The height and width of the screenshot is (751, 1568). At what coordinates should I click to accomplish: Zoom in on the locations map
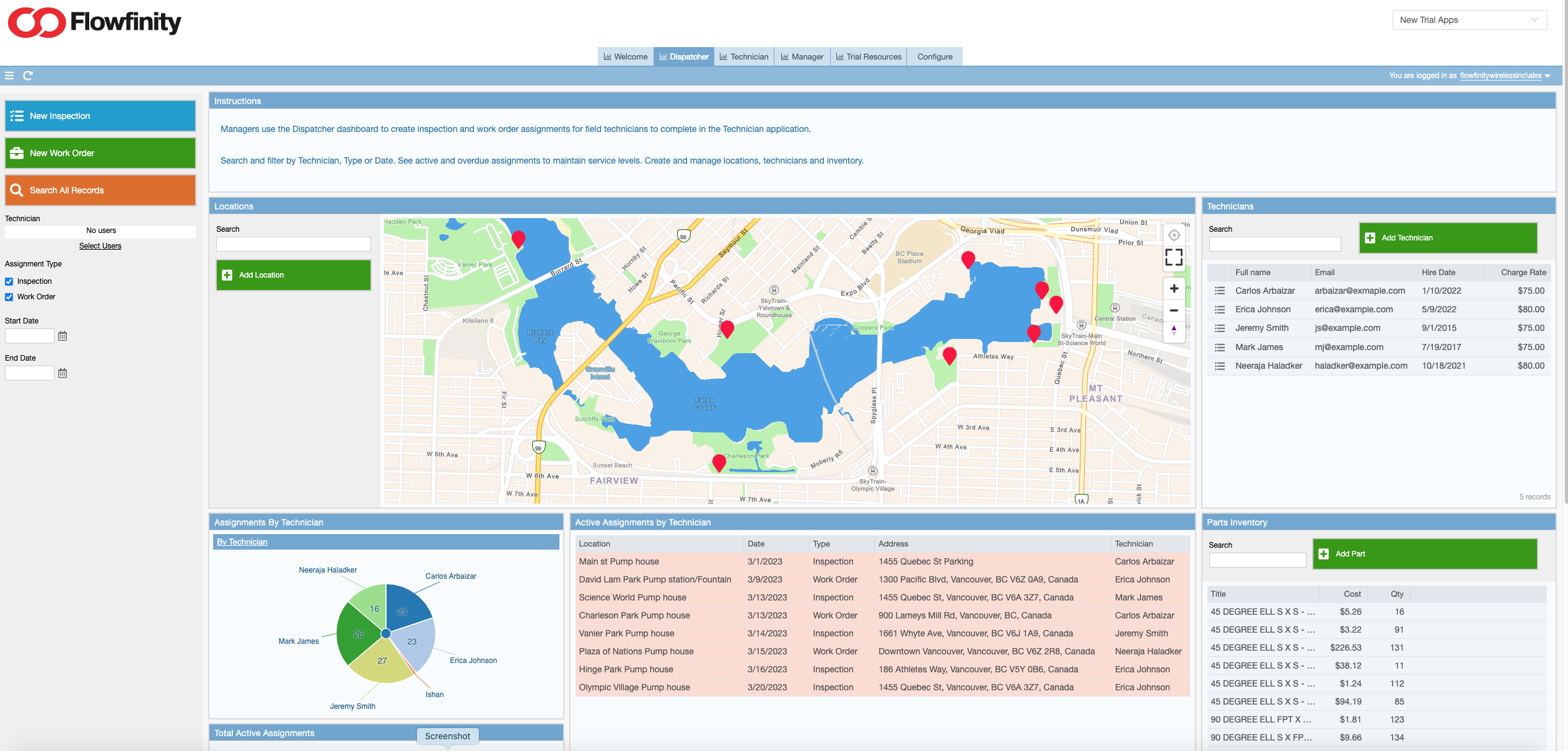point(1173,289)
